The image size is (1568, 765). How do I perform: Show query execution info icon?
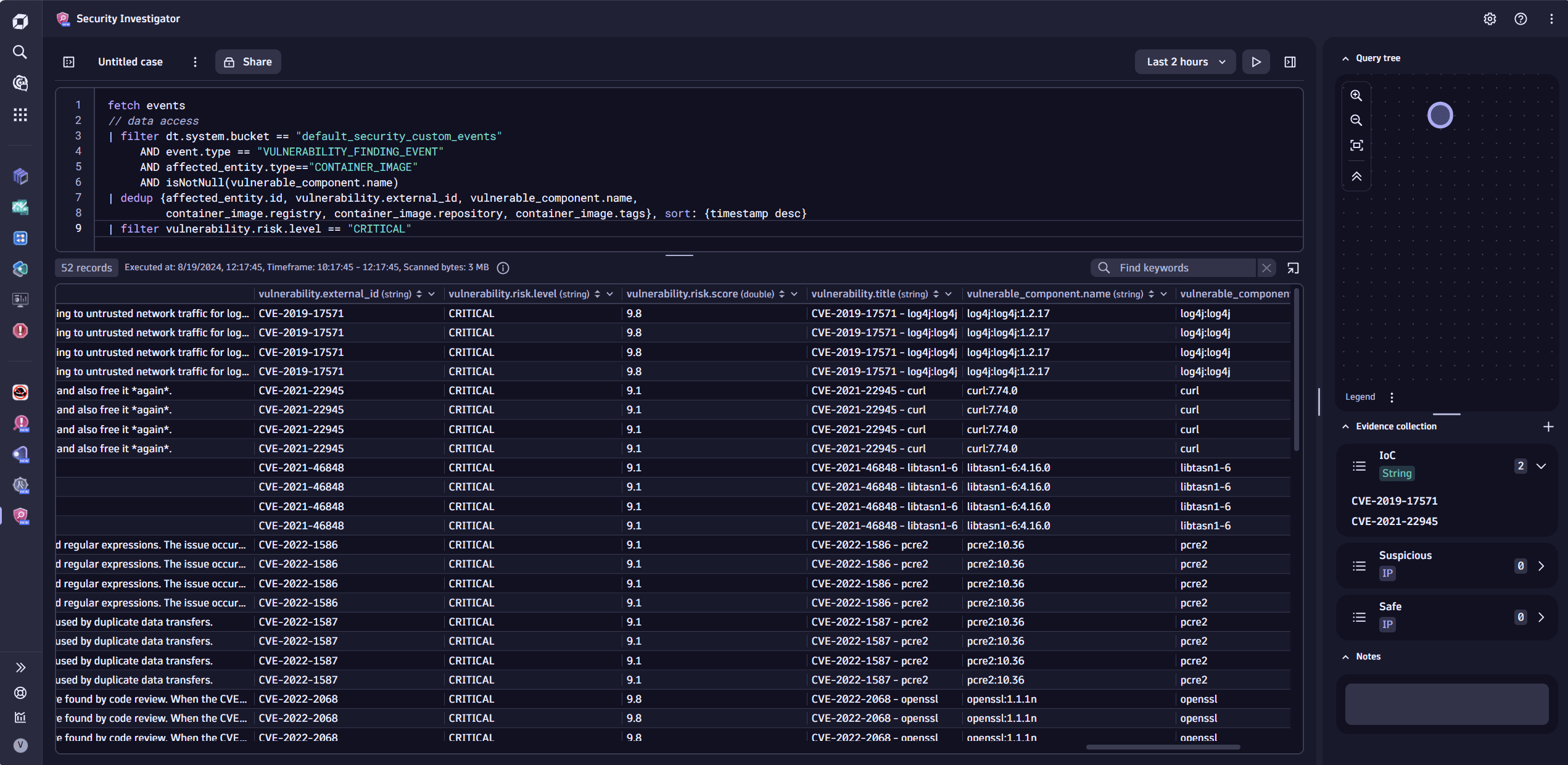click(503, 268)
